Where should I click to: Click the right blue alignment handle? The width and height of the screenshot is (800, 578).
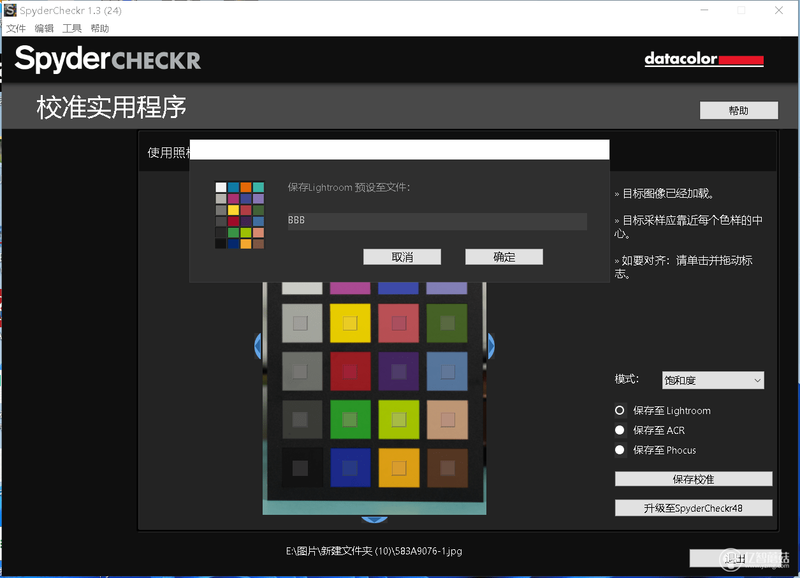tap(491, 346)
